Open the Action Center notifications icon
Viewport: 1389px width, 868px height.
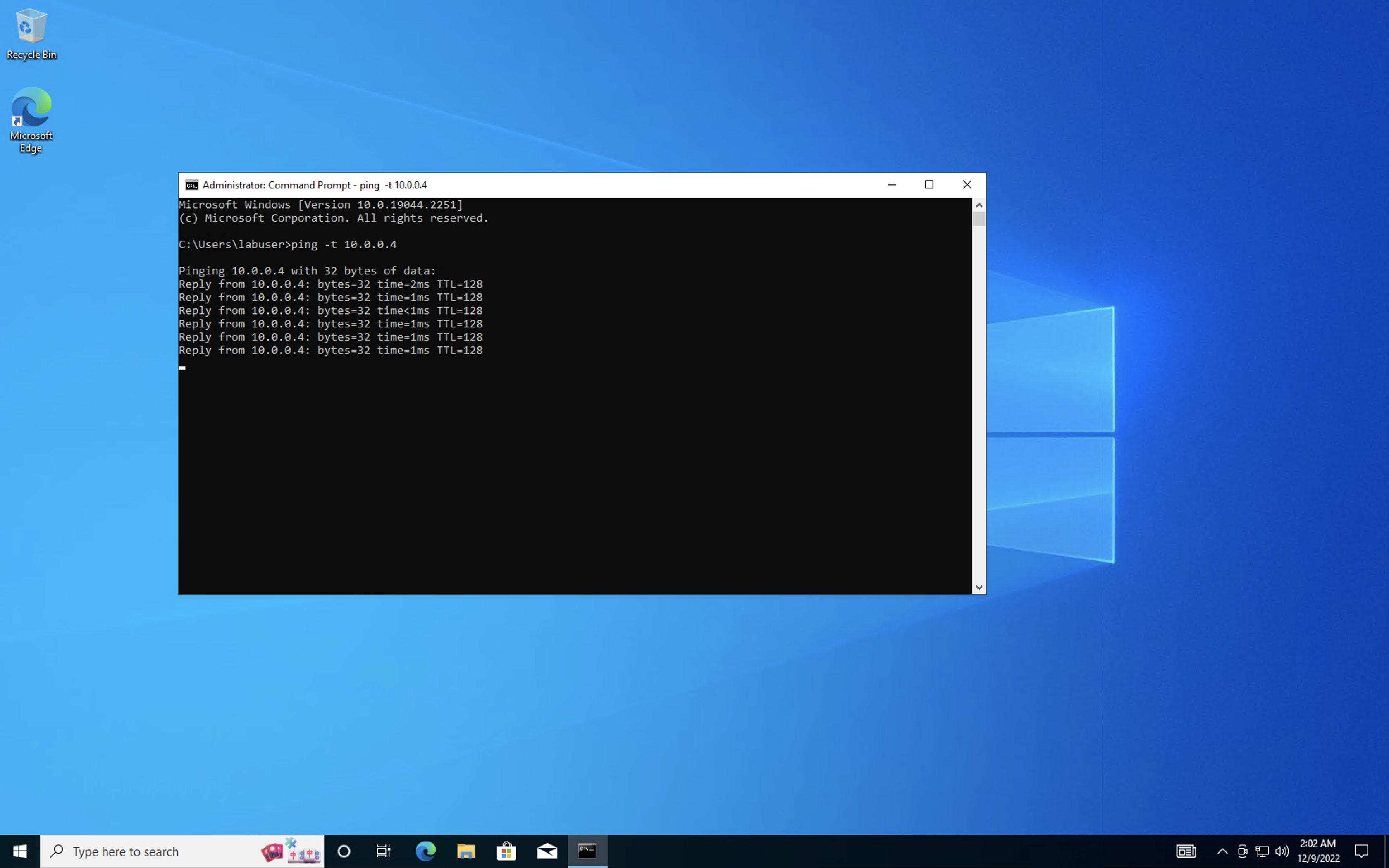[x=1361, y=851]
